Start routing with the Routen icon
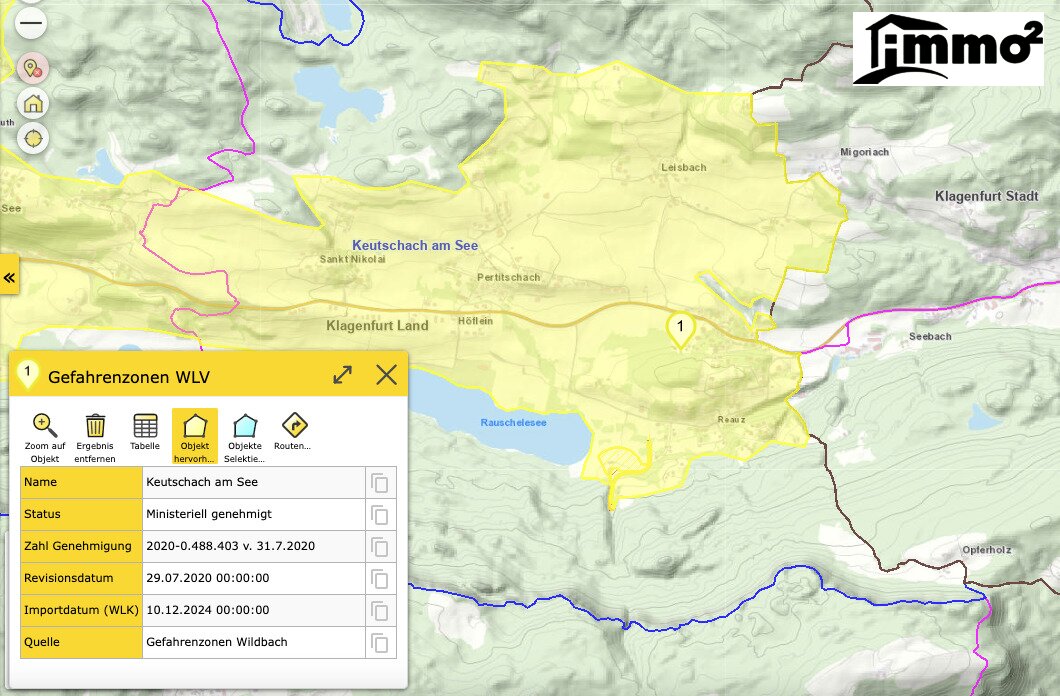This screenshot has height=696, width=1060. coord(294,435)
